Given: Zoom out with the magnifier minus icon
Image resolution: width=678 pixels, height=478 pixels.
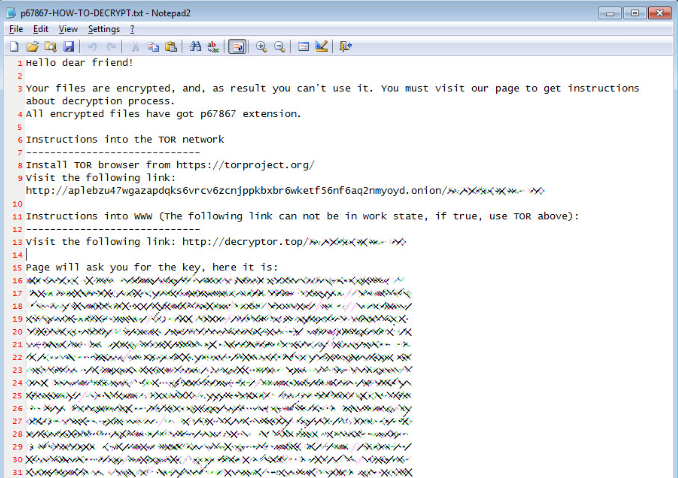Looking at the screenshot, I should tap(279, 46).
